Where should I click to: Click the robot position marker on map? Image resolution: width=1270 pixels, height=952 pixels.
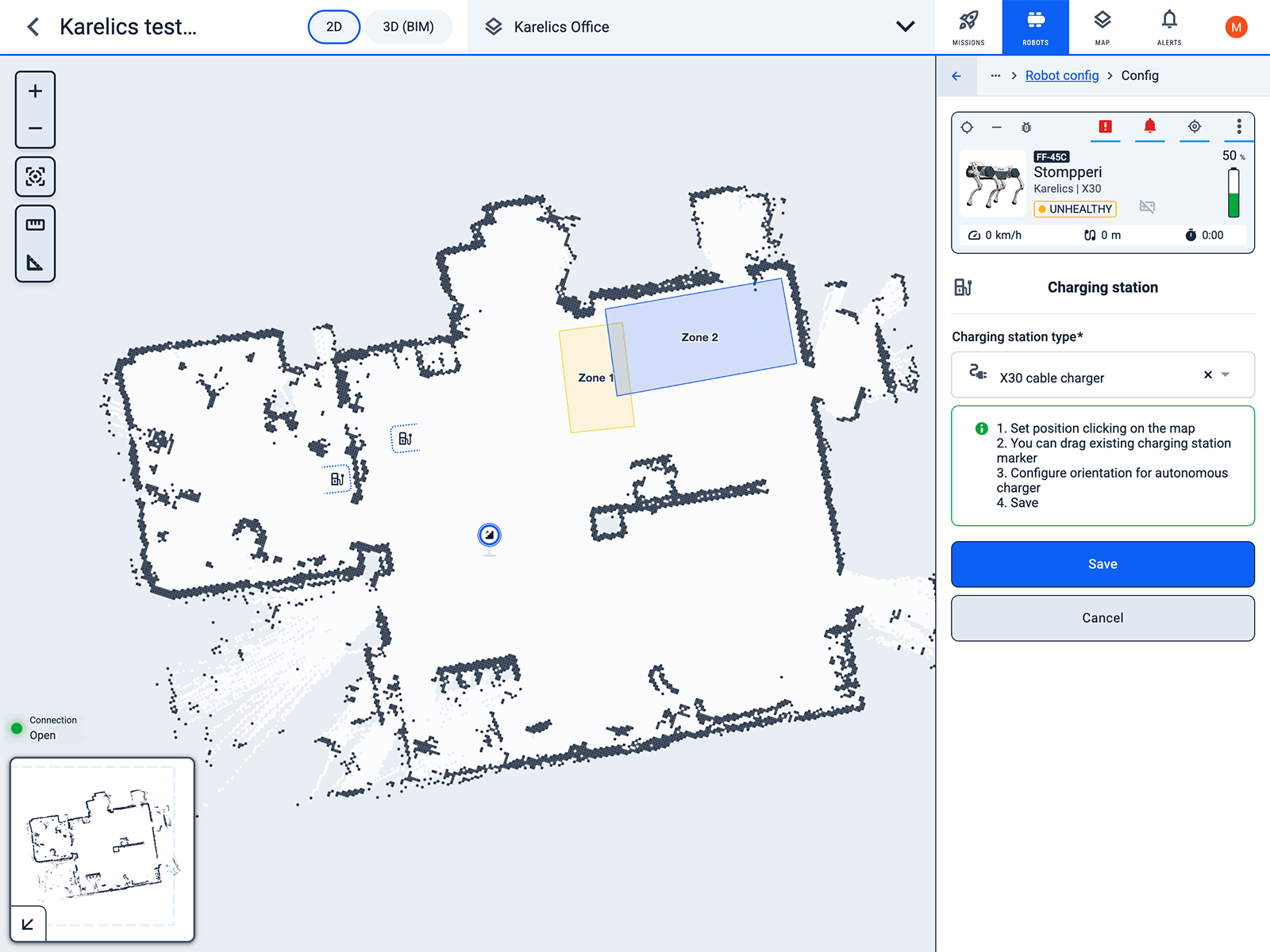click(490, 535)
